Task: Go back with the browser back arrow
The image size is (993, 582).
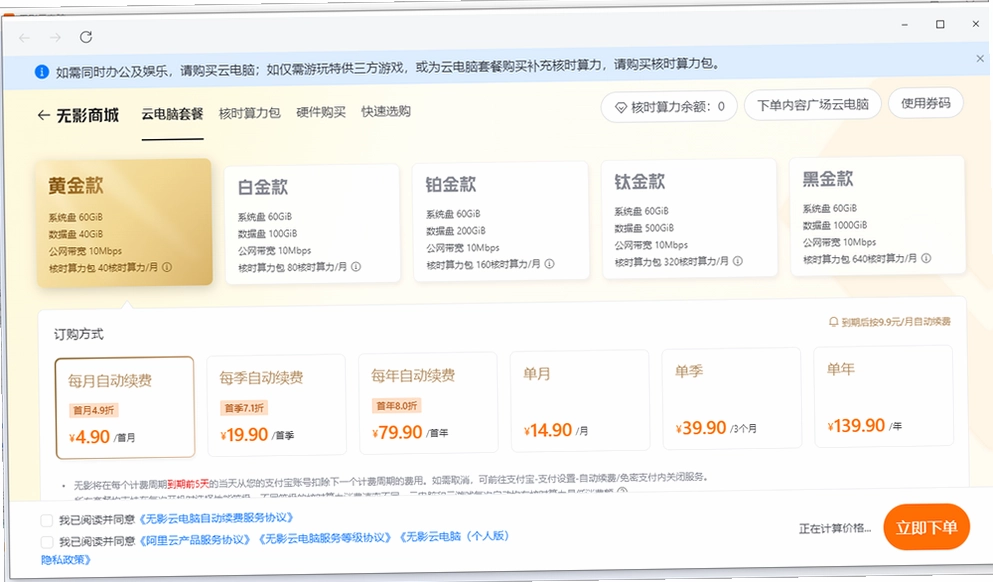Action: coord(25,38)
